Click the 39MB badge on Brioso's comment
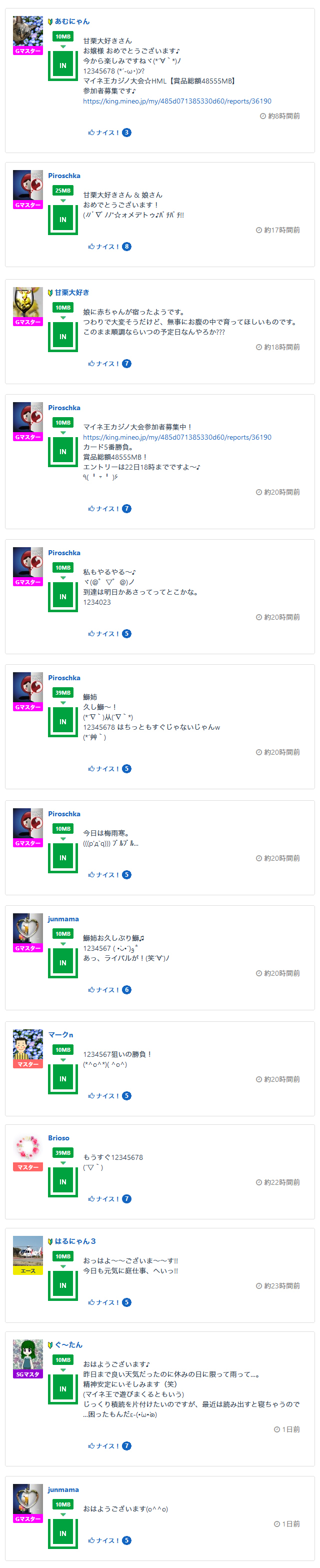Image resolution: width=320 pixels, height=1568 pixels. [62, 1153]
